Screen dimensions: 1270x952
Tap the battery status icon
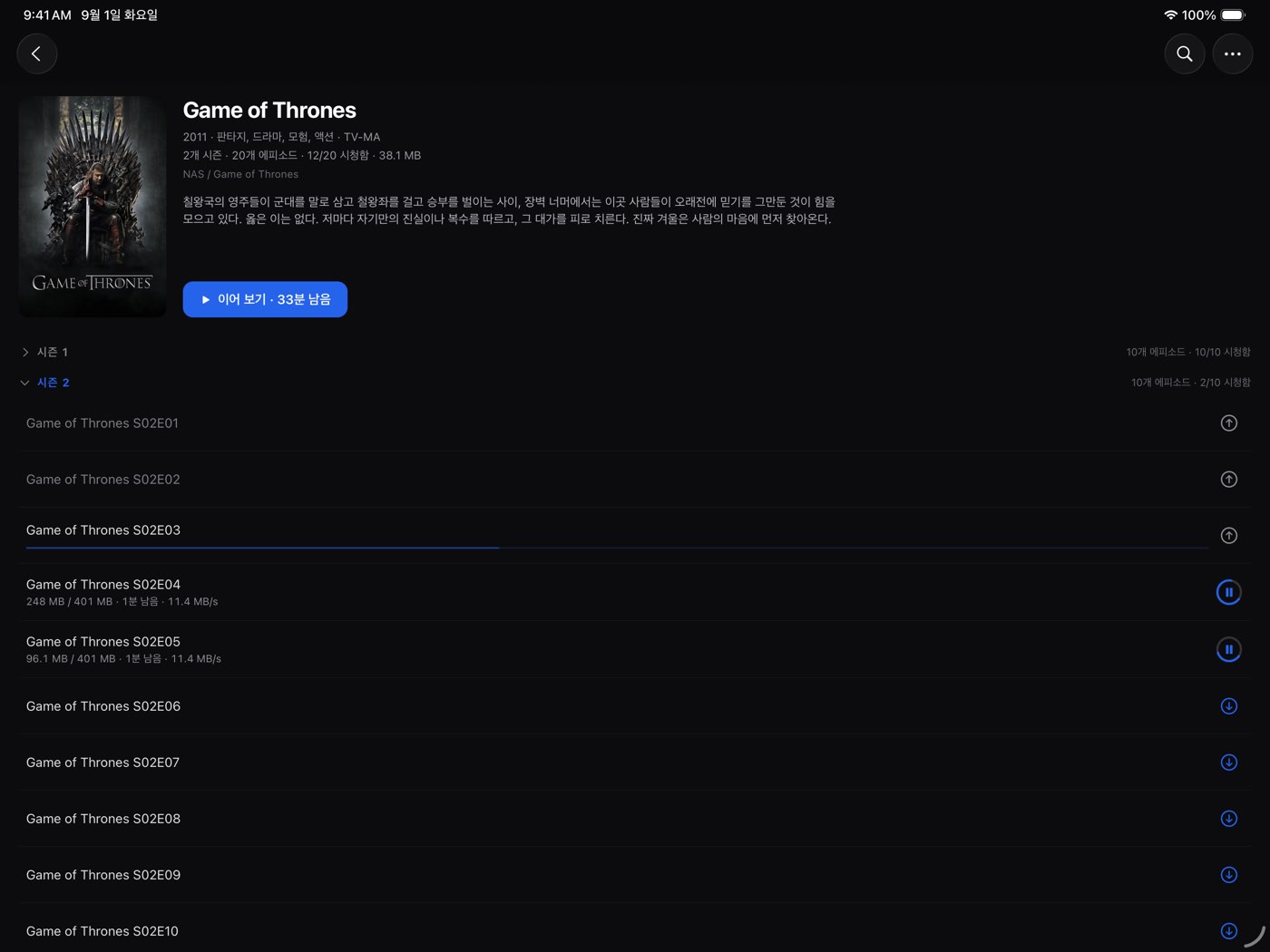click(x=1234, y=15)
